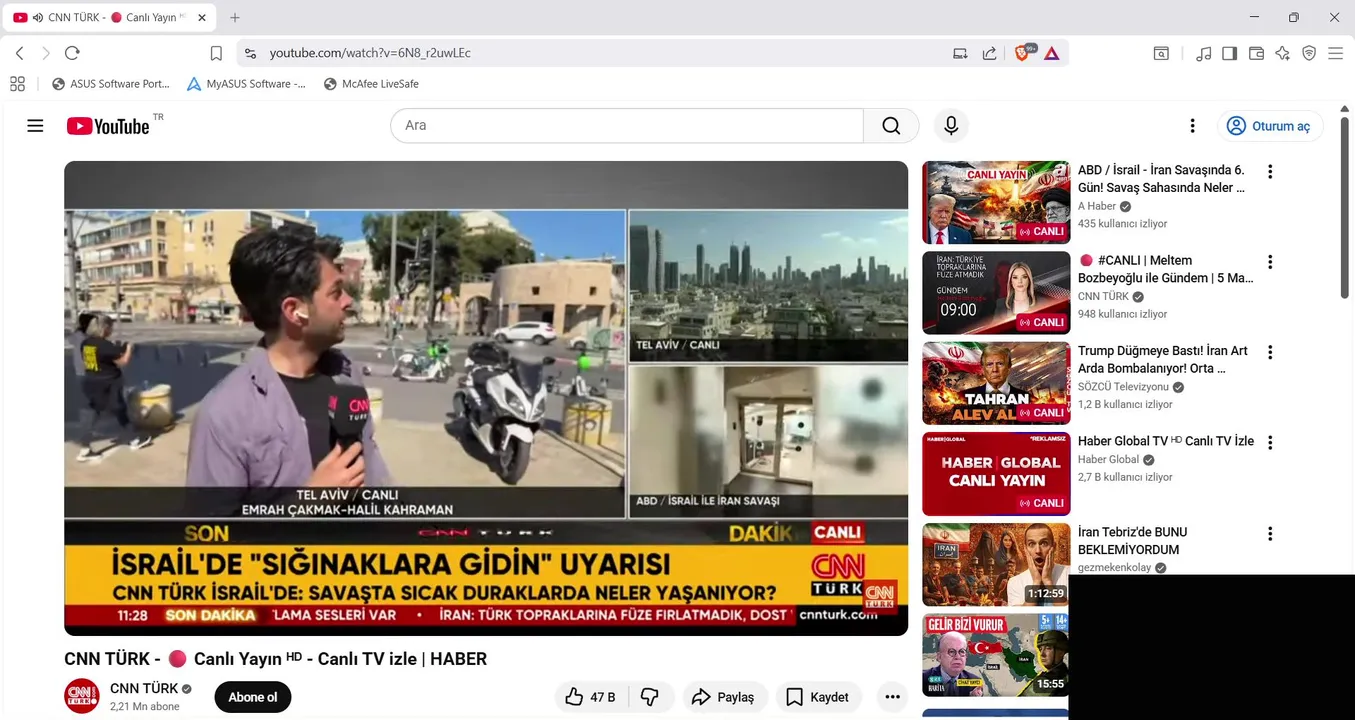Click the '2,21 Mn abone' subscriber count
This screenshot has width=1355, height=720.
(145, 707)
